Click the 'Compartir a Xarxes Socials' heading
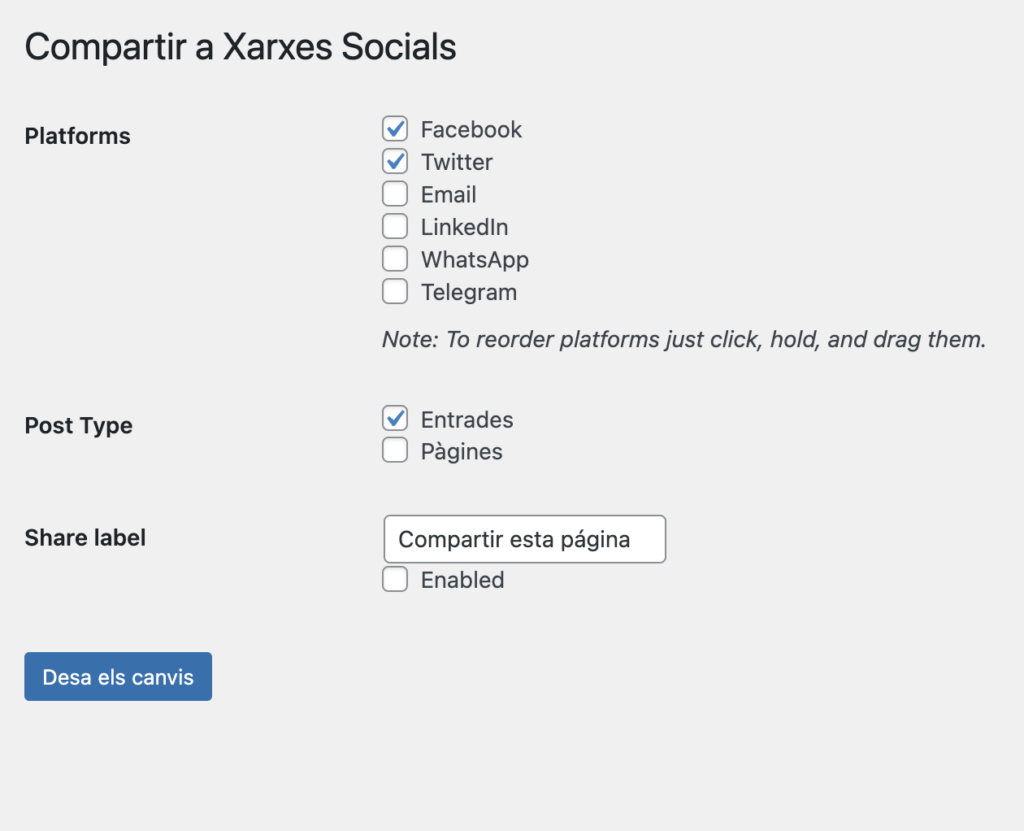This screenshot has height=831, width=1024. [240, 47]
